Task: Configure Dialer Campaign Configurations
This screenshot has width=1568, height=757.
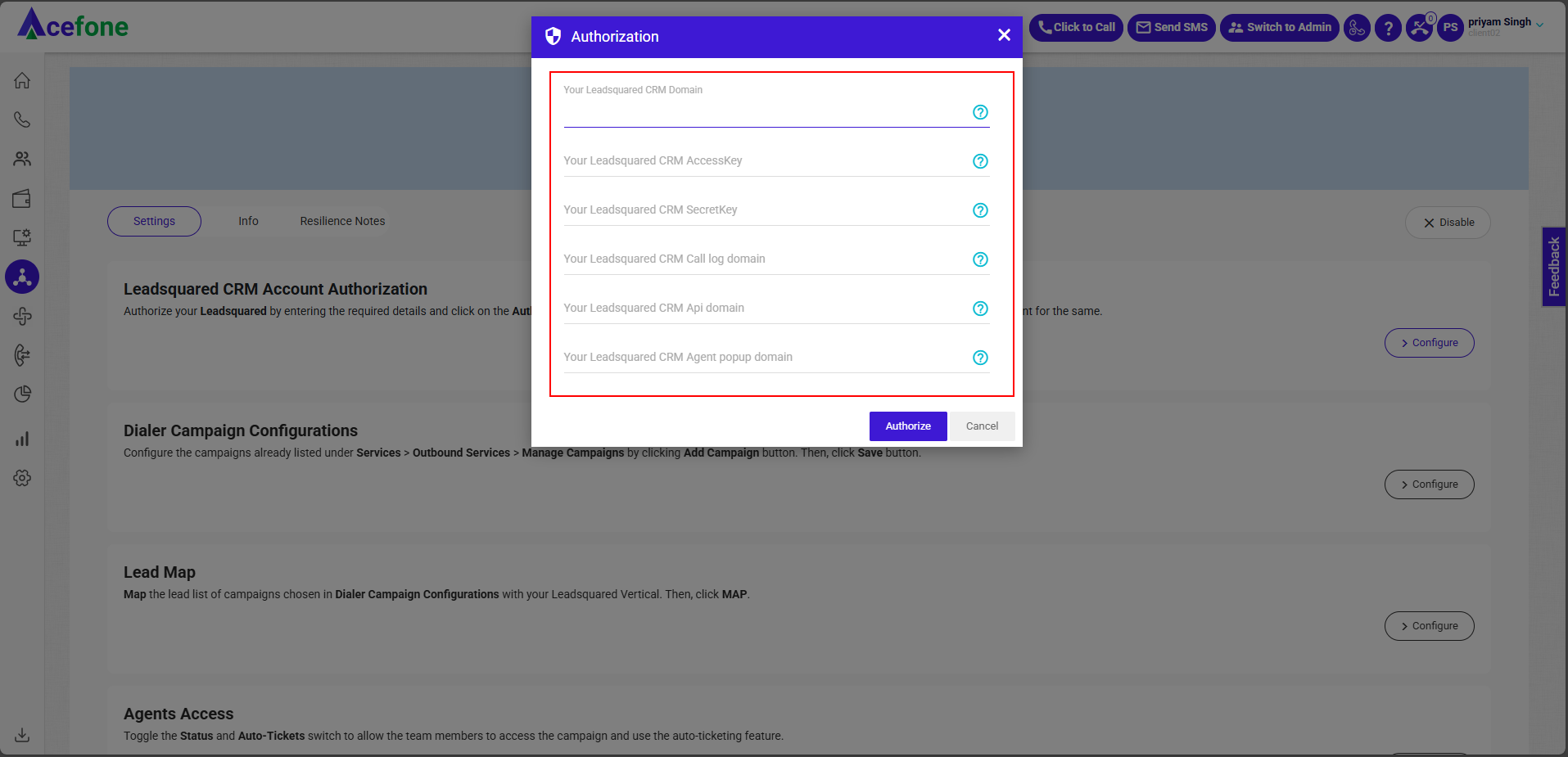Action: pyautogui.click(x=1429, y=484)
